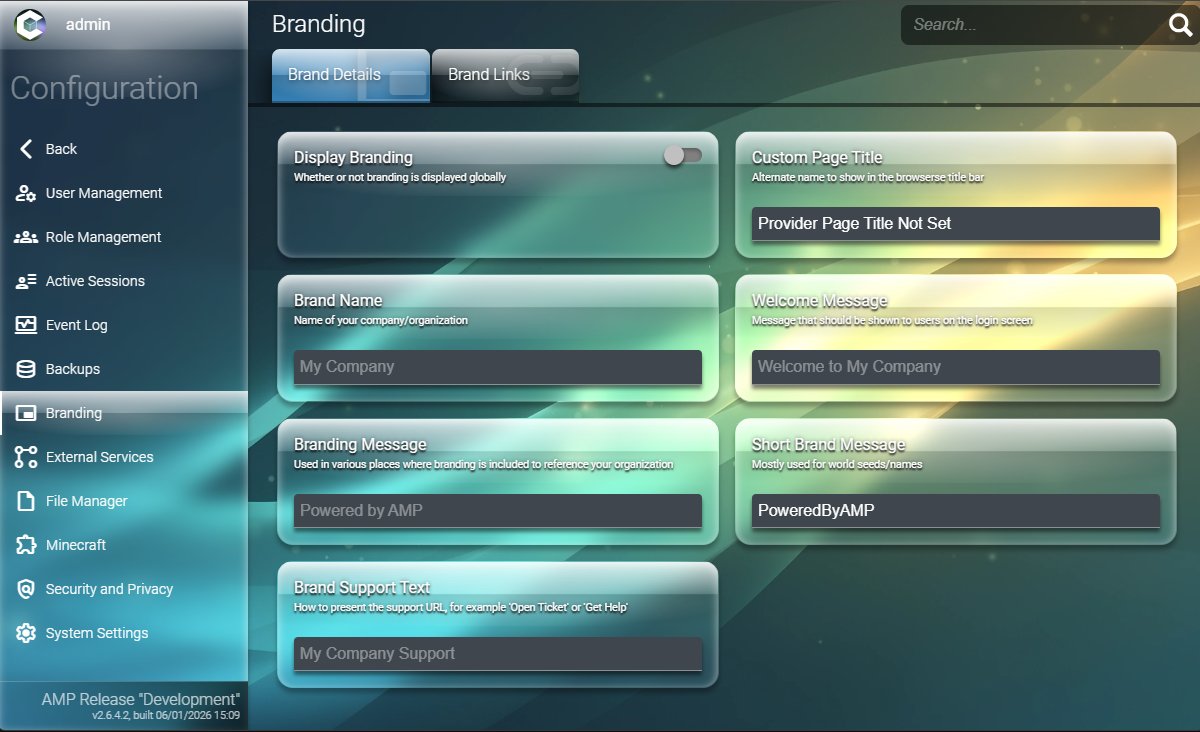Click the AMP cube logo icon
The height and width of the screenshot is (732, 1200).
coord(30,26)
